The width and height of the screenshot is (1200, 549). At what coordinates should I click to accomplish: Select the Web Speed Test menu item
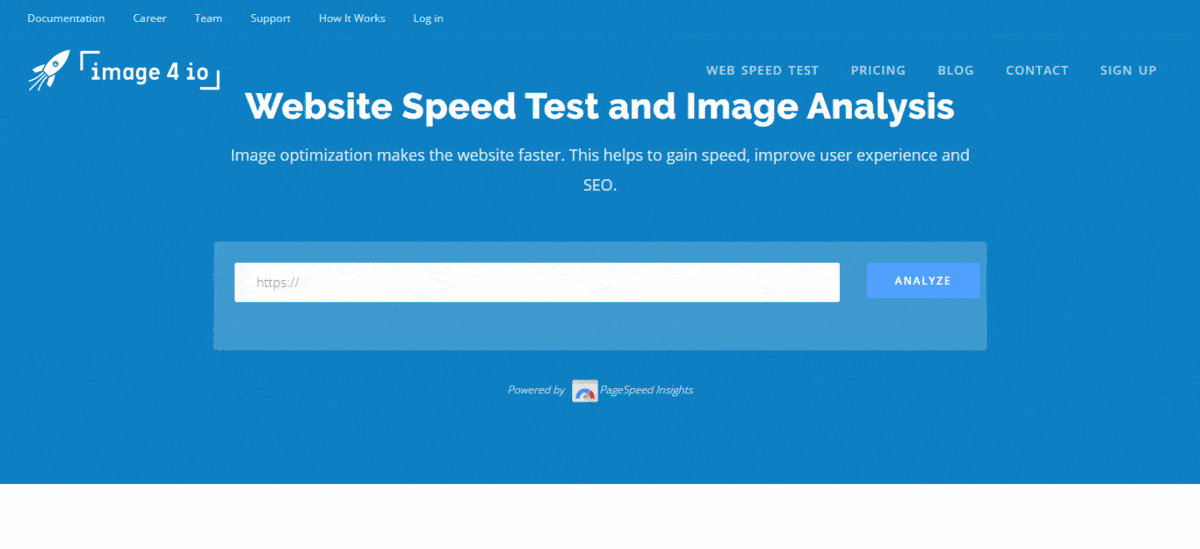click(762, 71)
